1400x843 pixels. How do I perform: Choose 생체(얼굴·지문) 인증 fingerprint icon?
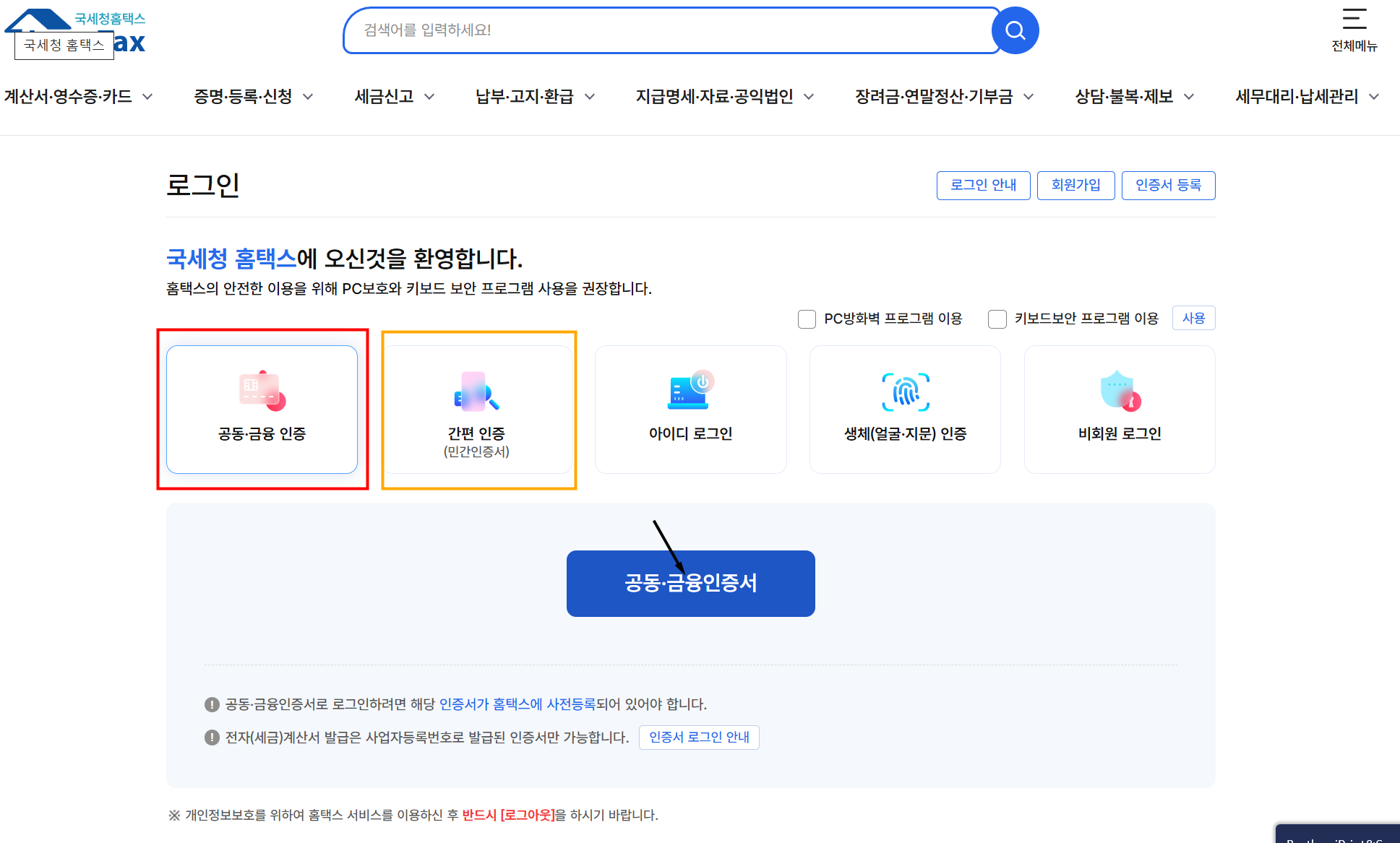(x=905, y=392)
